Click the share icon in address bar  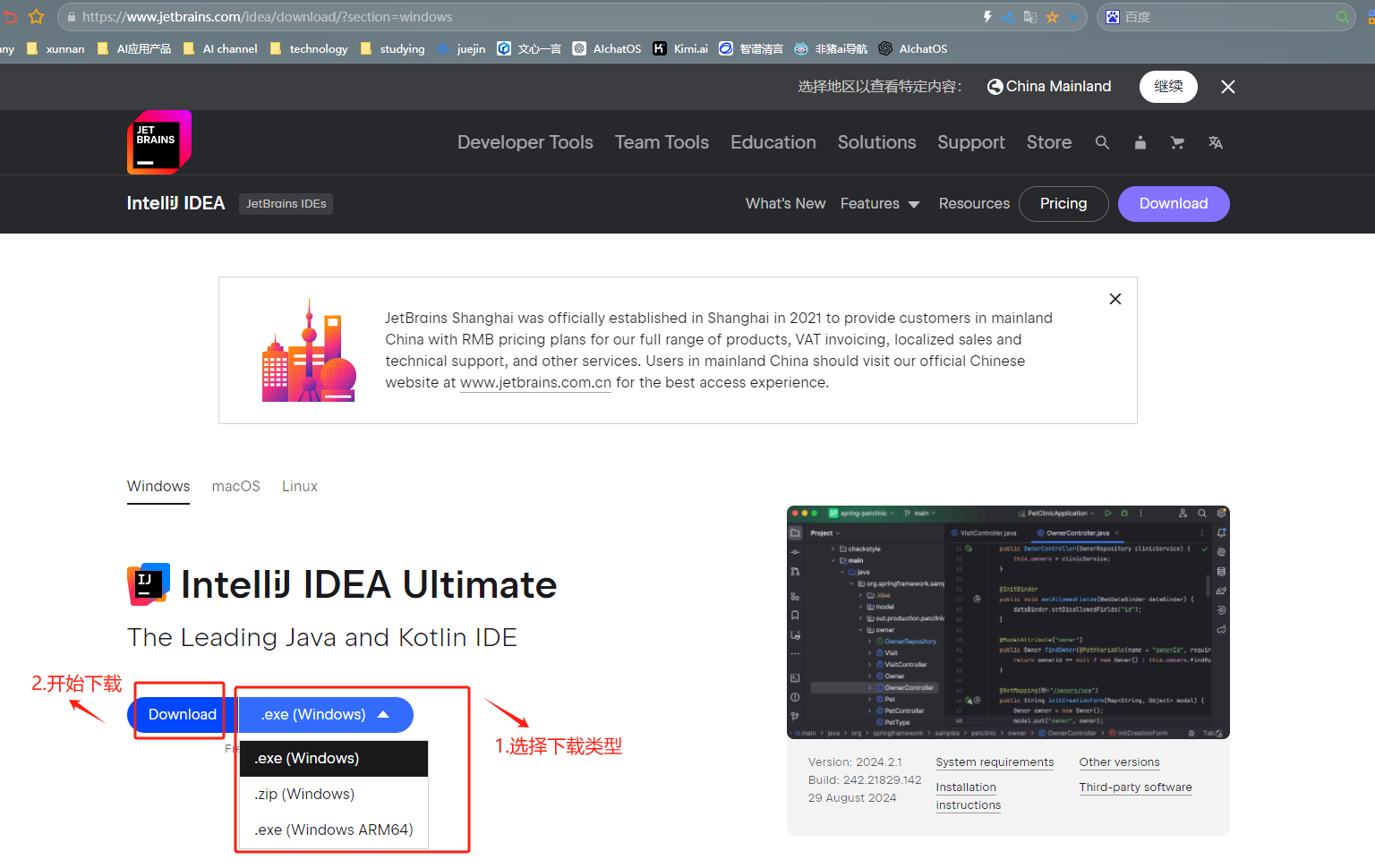pos(1008,16)
